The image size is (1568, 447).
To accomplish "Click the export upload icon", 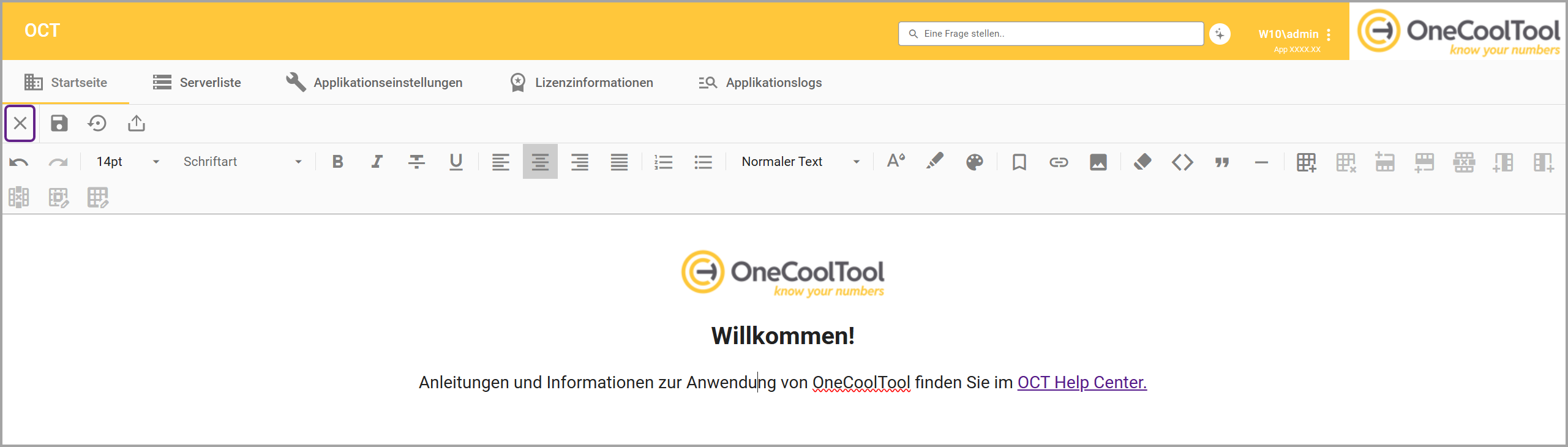I will pyautogui.click(x=137, y=124).
